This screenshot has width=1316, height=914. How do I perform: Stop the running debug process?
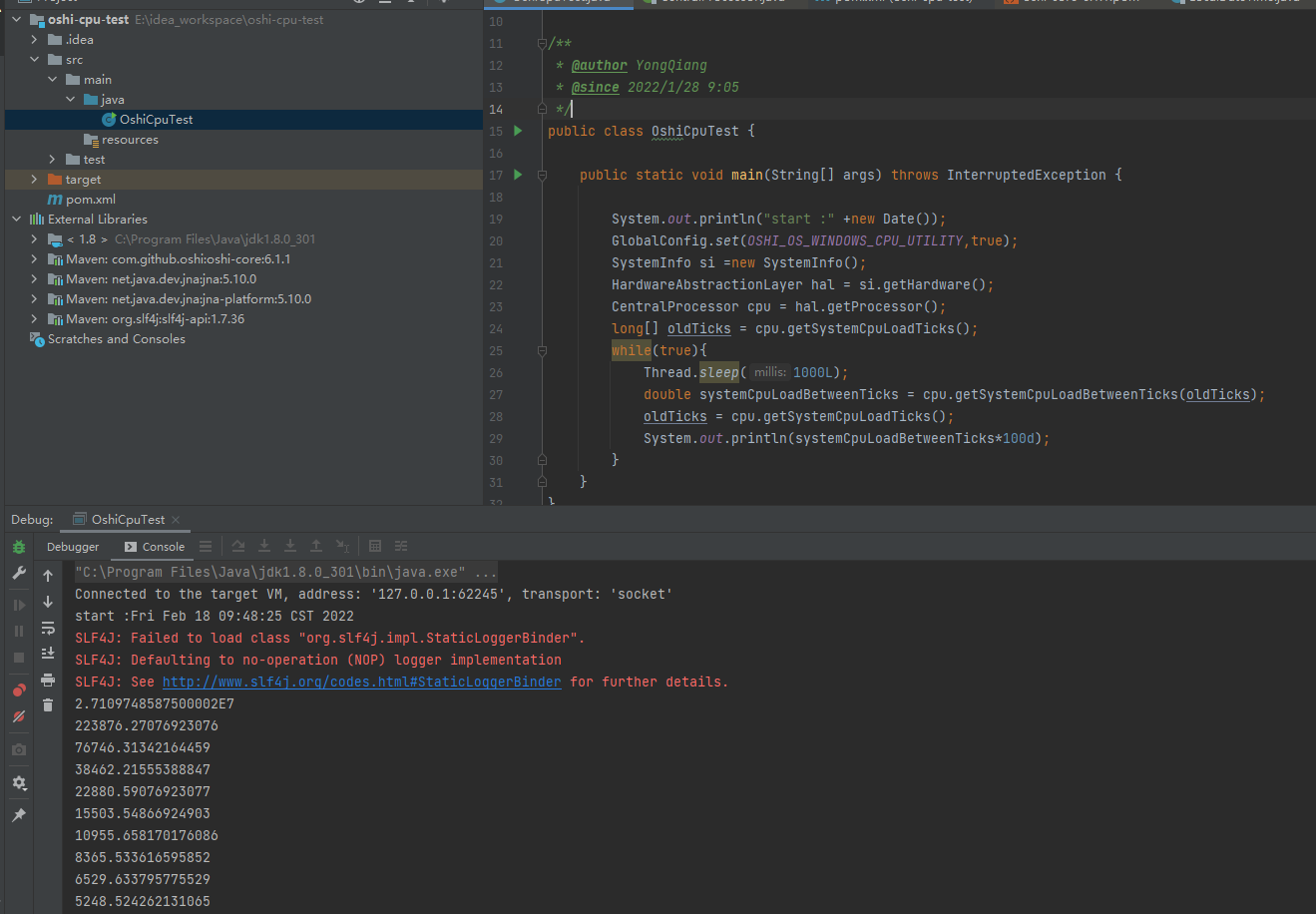point(19,656)
